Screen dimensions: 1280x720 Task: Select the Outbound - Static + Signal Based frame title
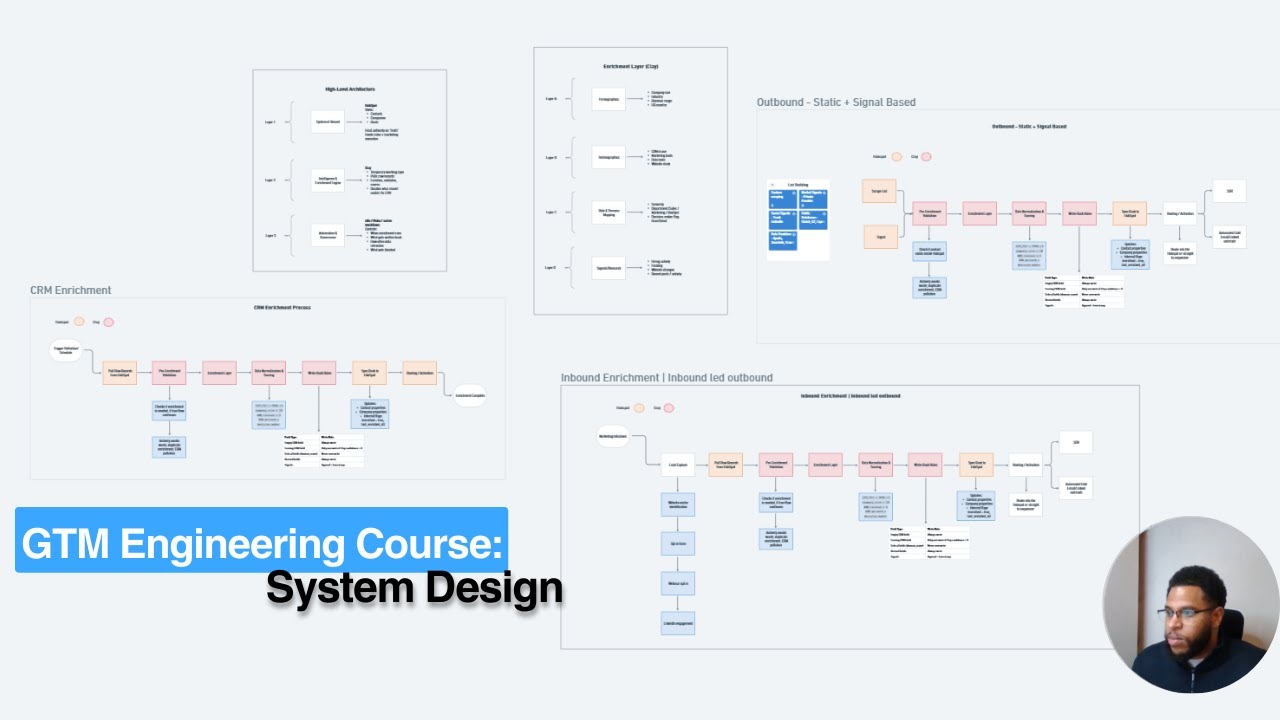click(x=836, y=102)
